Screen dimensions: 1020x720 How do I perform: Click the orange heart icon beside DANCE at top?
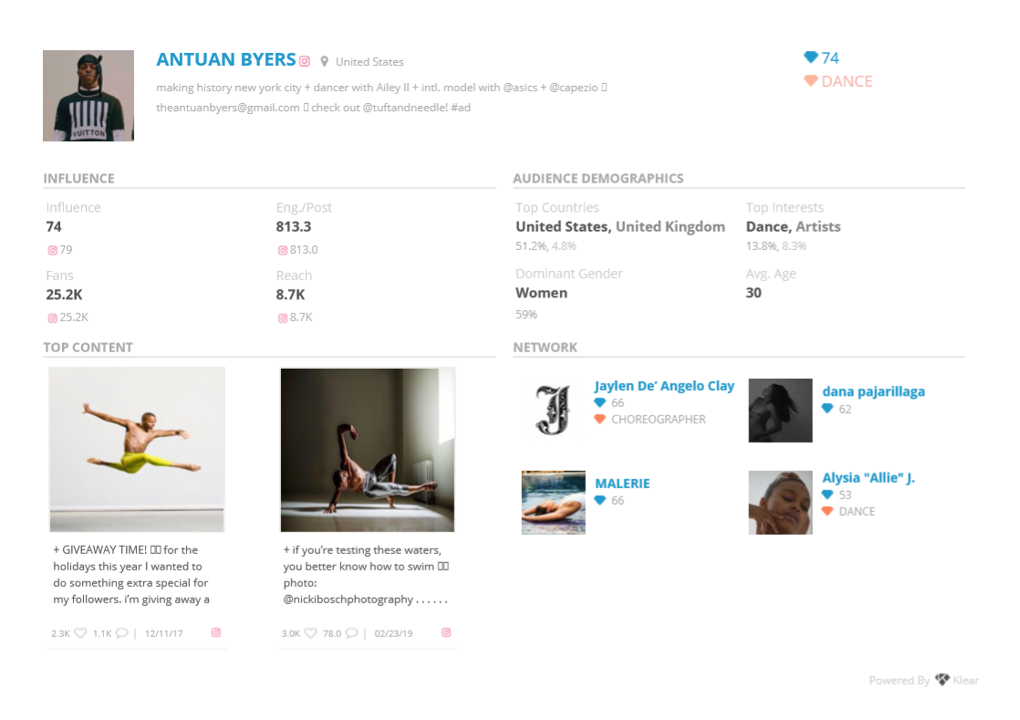pyautogui.click(x=811, y=81)
